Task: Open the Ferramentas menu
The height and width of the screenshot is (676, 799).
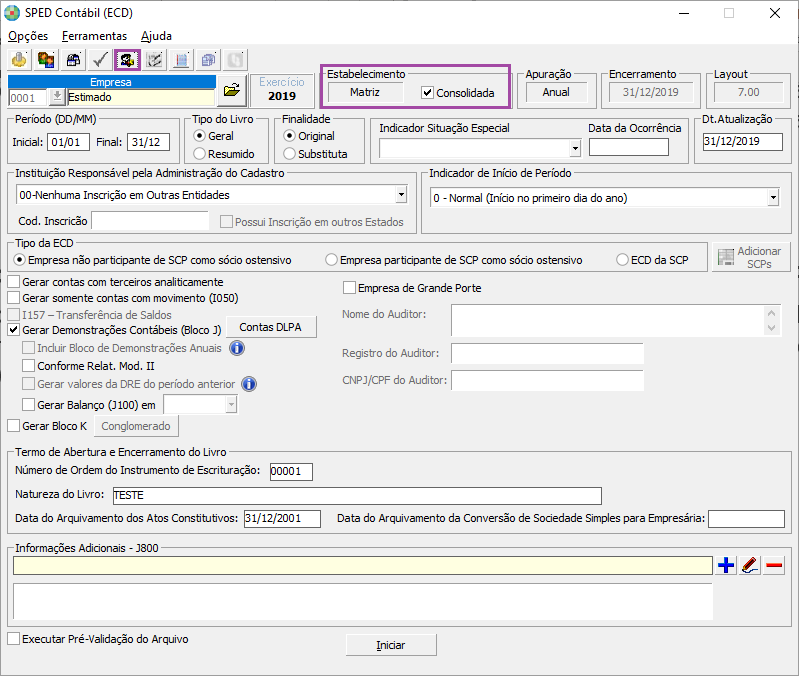Action: click(94, 36)
